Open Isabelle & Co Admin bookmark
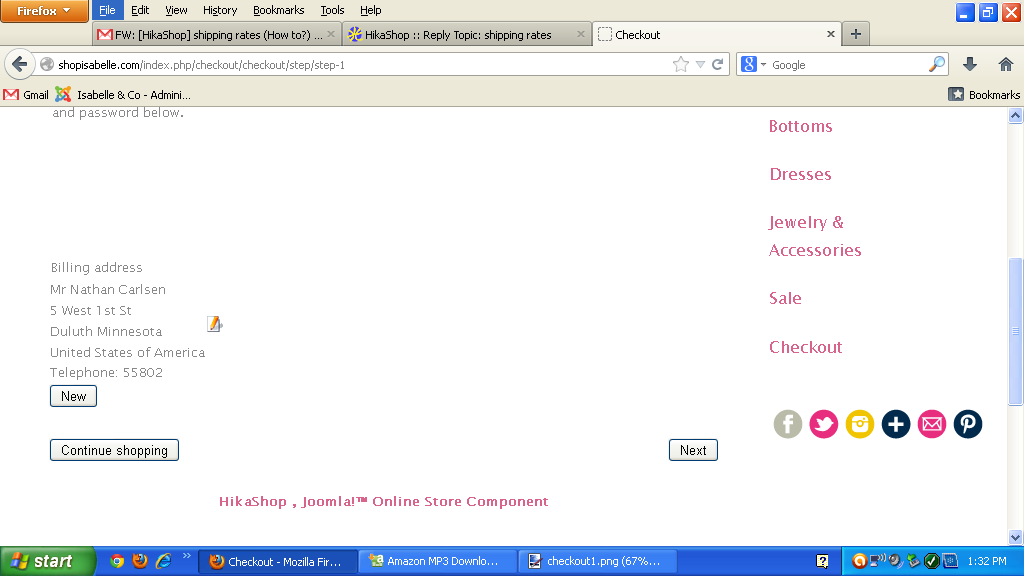Screen dimensions: 1024x576 coord(123,95)
